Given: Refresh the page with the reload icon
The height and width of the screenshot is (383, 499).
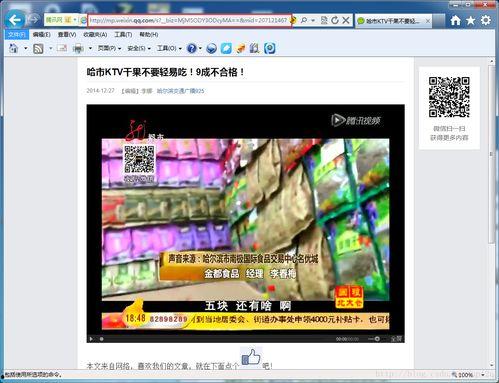Looking at the screenshot, I should tap(335, 20).
